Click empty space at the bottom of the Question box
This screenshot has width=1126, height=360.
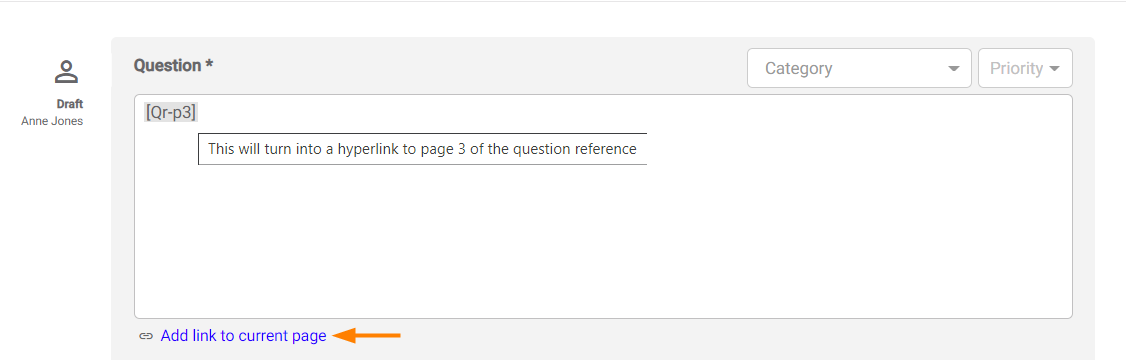(603, 287)
